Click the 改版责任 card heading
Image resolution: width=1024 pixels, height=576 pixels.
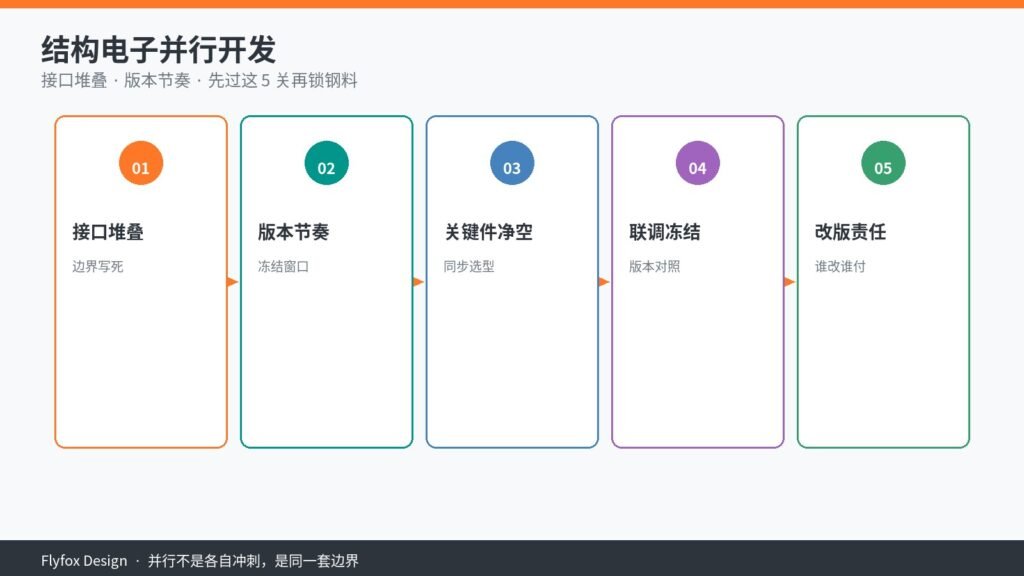[x=850, y=232]
